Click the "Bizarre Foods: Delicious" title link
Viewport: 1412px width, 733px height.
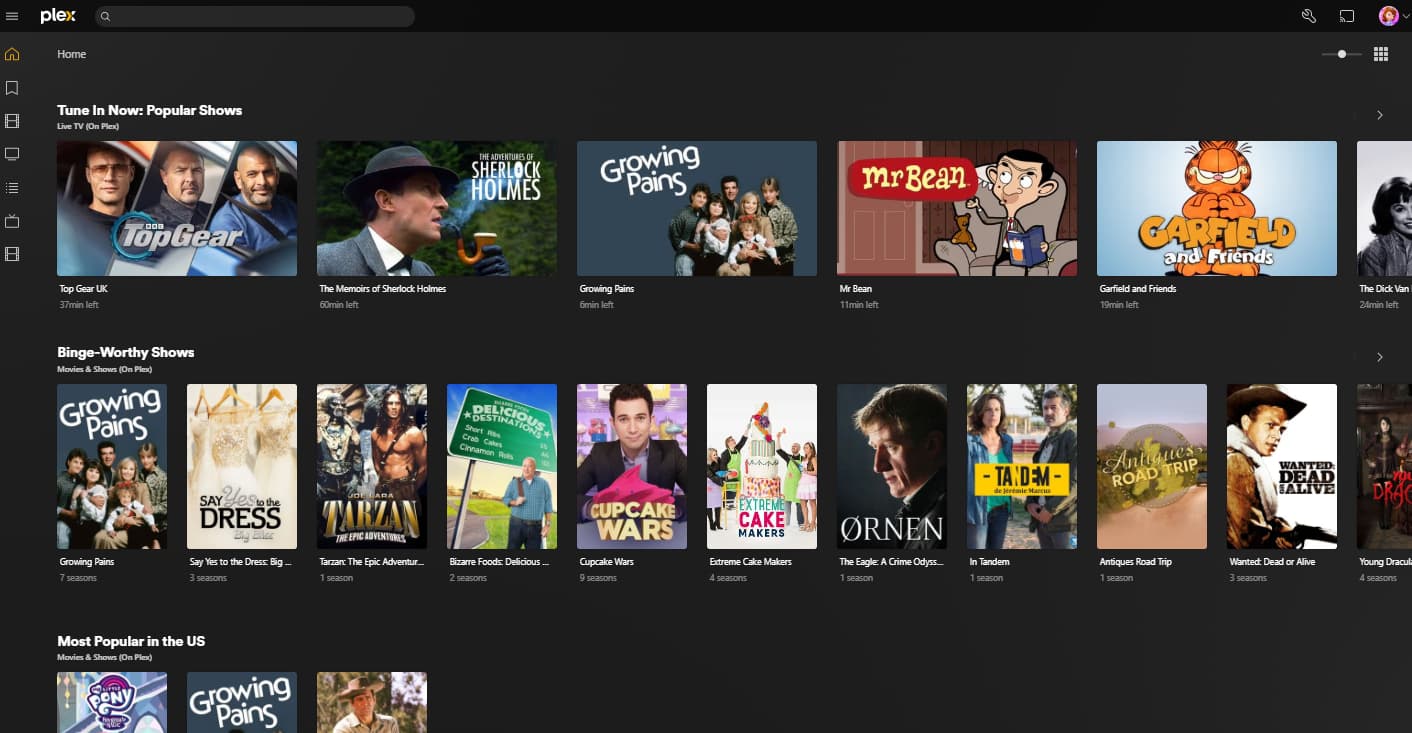click(500, 562)
